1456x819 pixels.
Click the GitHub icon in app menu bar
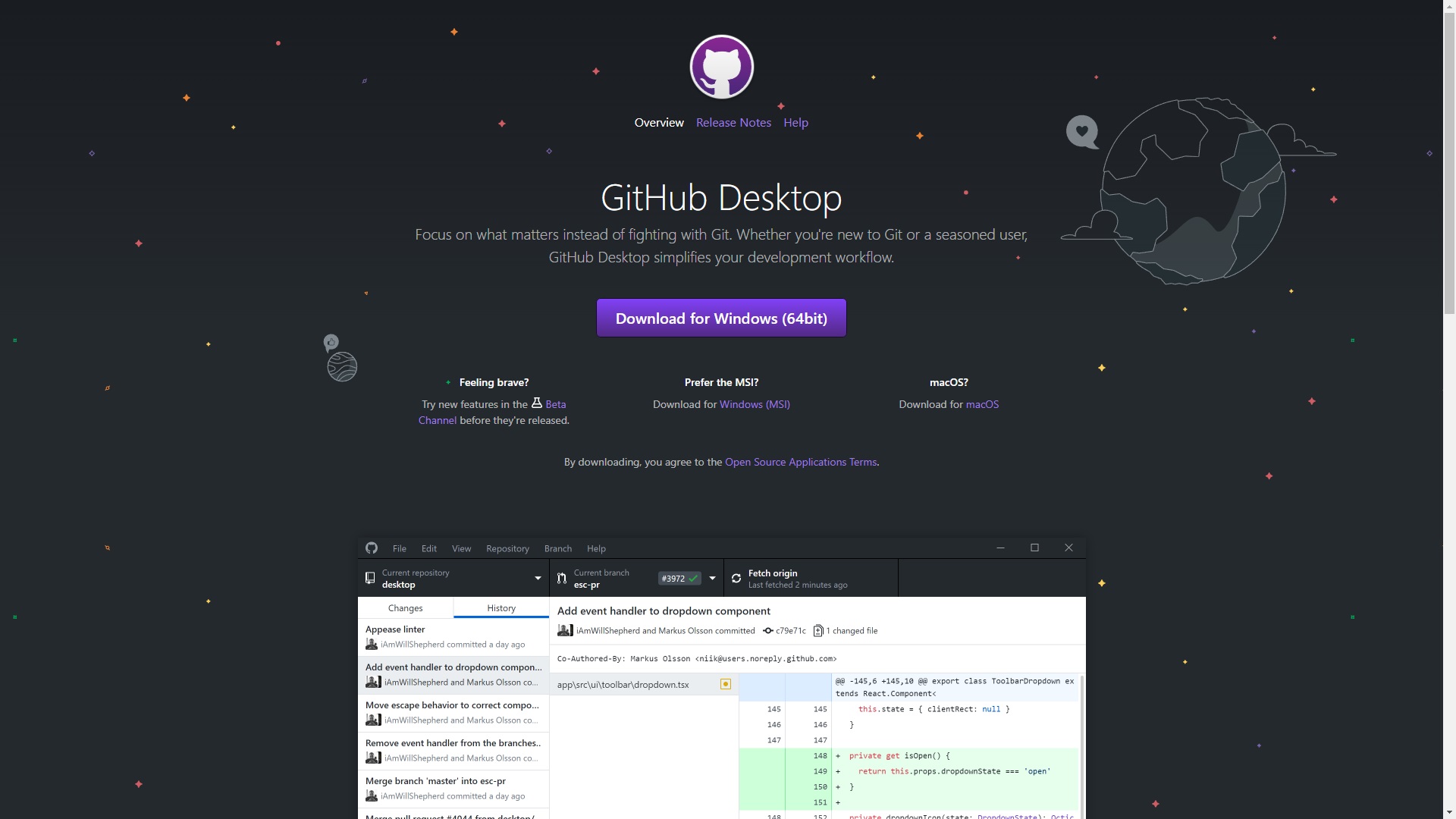click(x=372, y=548)
